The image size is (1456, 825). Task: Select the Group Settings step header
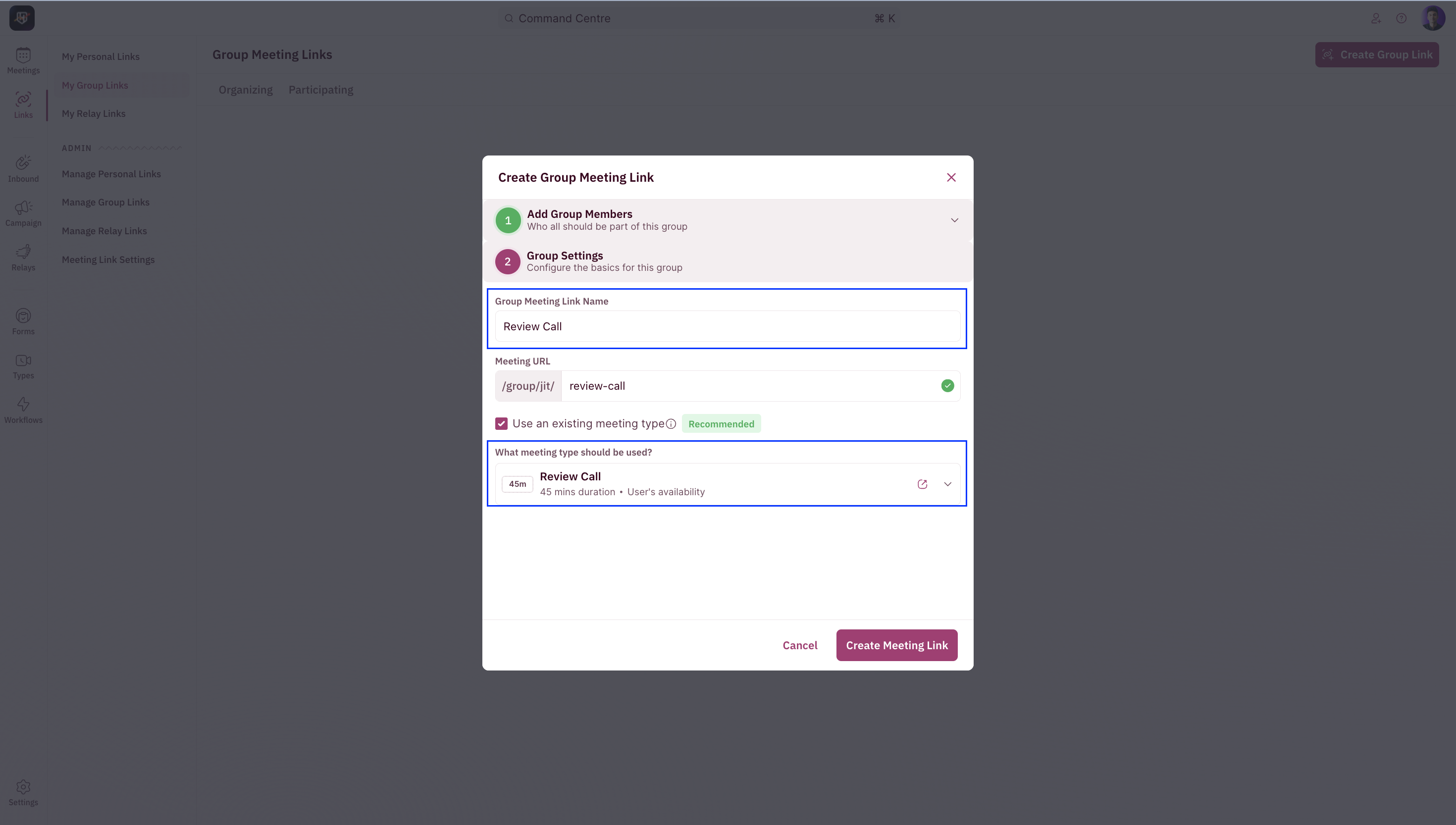pyautogui.click(x=728, y=261)
